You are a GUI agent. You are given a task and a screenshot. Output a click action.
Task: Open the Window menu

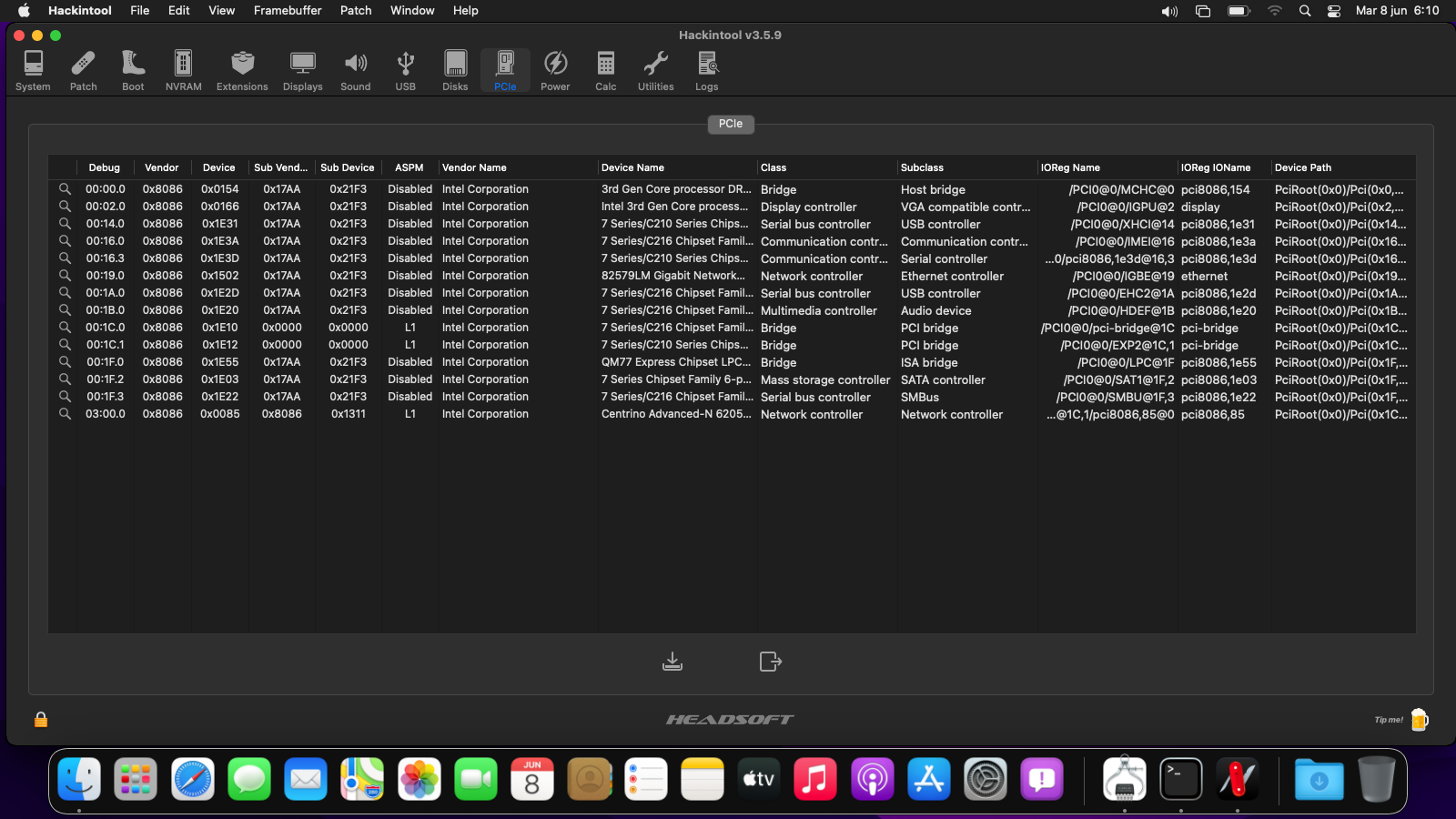pyautogui.click(x=412, y=11)
